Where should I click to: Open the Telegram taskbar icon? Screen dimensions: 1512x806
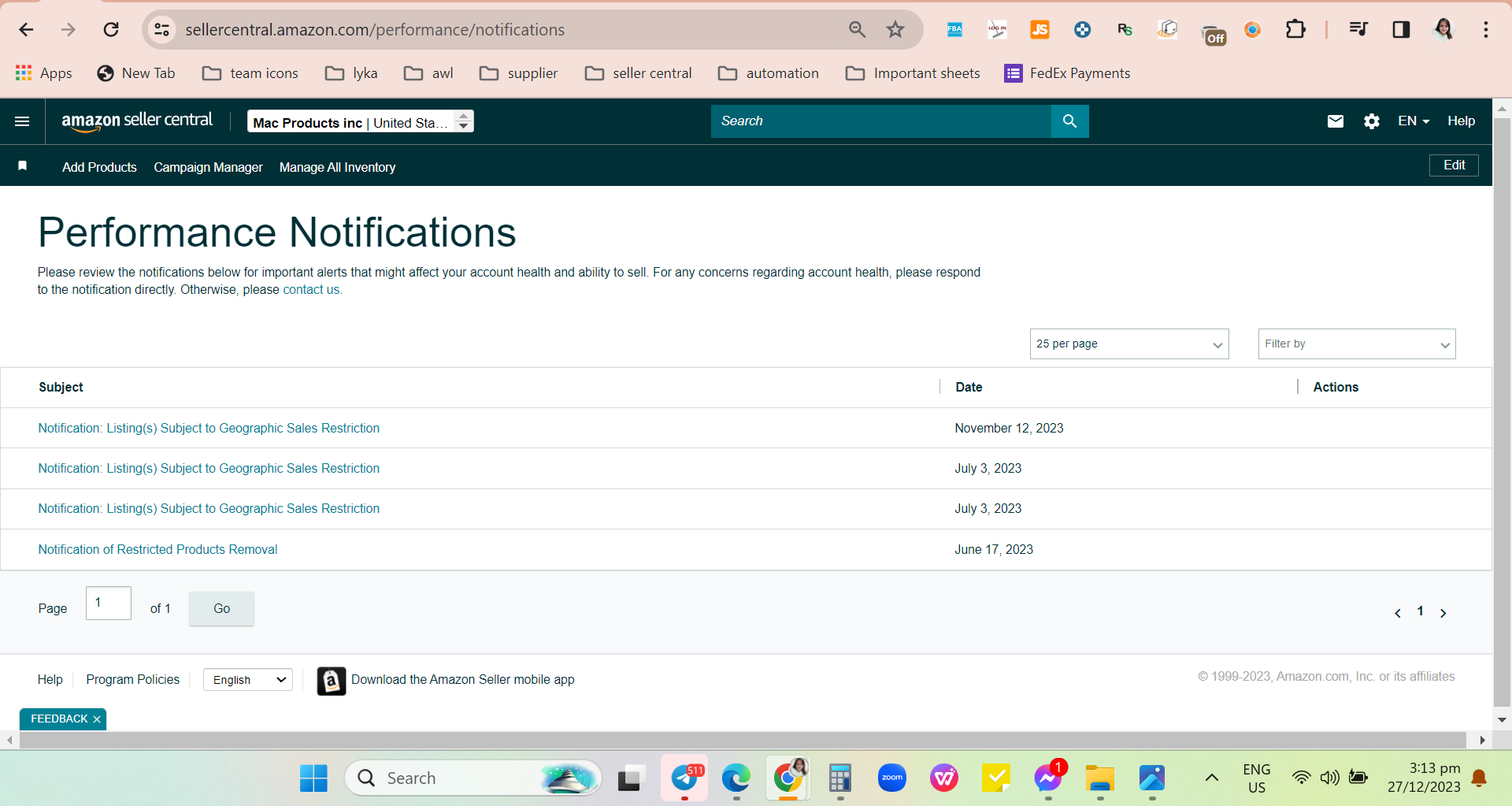coord(684,778)
